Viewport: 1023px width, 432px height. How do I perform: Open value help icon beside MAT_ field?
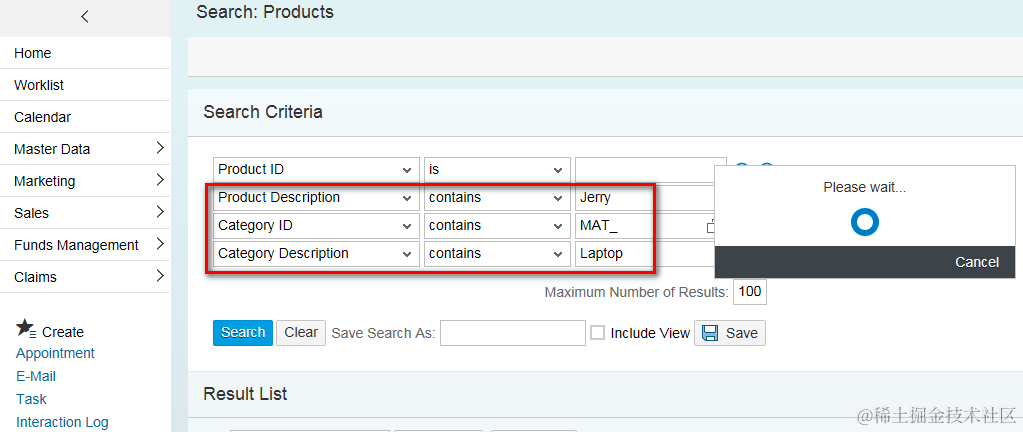(710, 226)
